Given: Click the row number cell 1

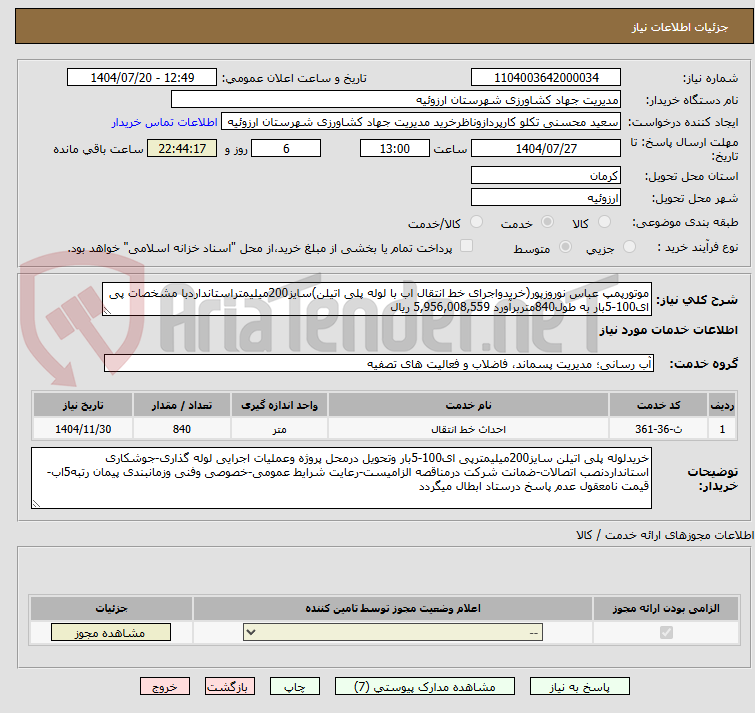Looking at the screenshot, I should pos(722,429).
